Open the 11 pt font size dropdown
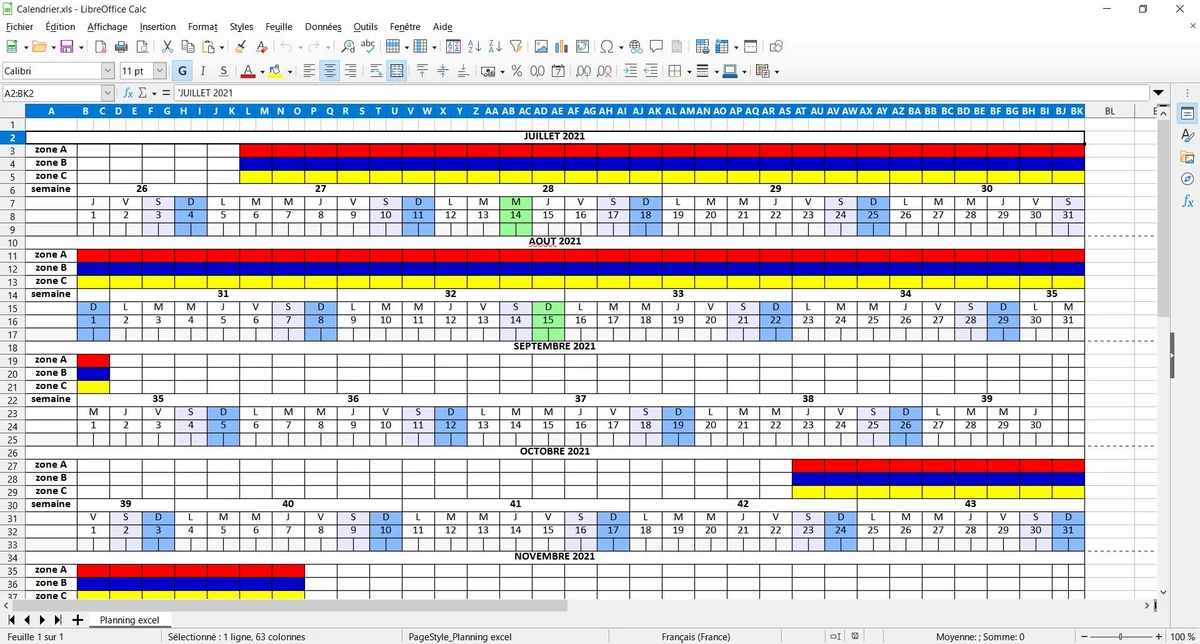Image resolution: width=1200 pixels, height=644 pixels. [161, 71]
